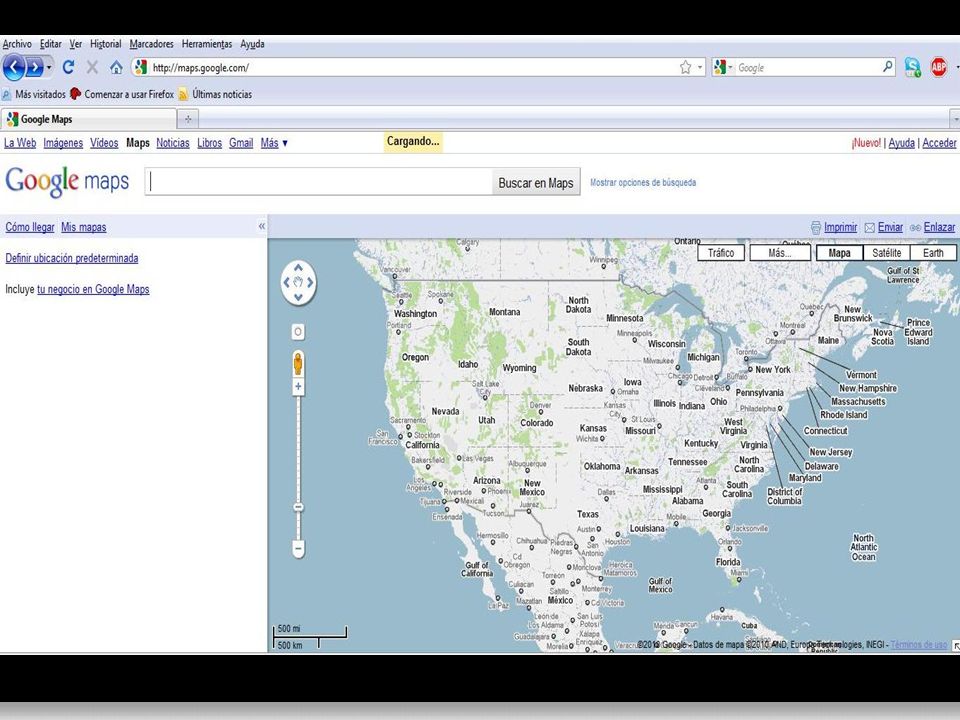Click the RSS icon for Últimas noticias
Image resolution: width=960 pixels, height=720 pixels.
pos(183,94)
